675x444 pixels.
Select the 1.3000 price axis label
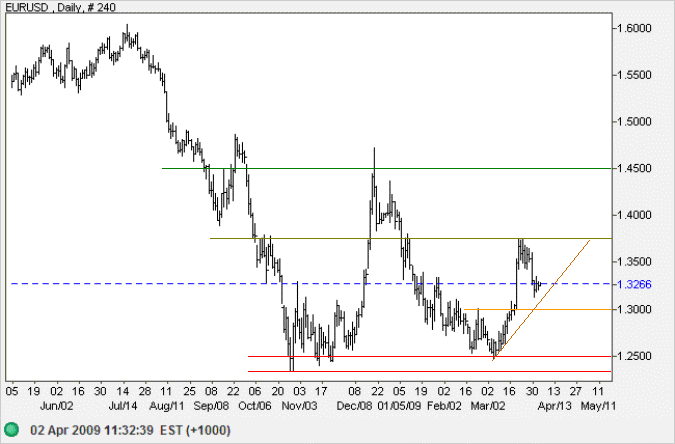click(x=634, y=309)
